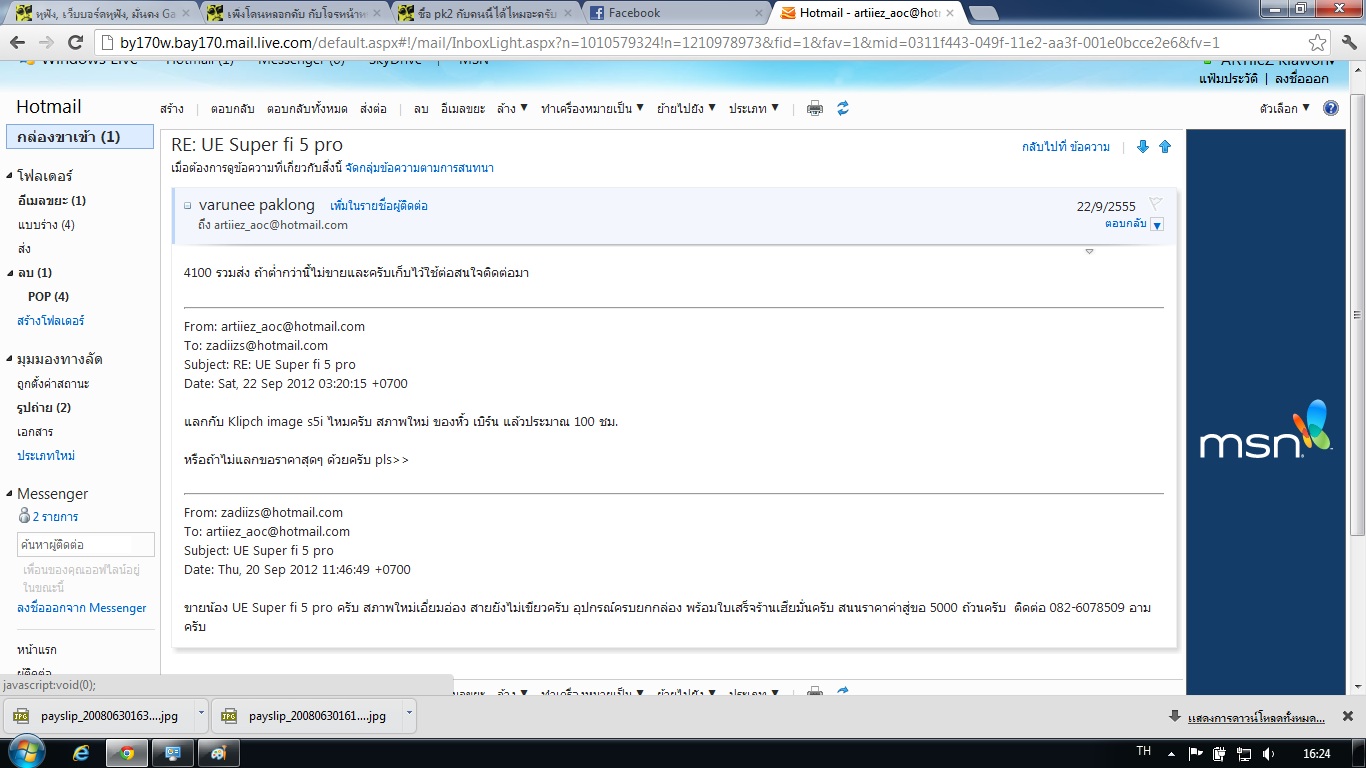
Task: Open a new browser tab
Action: [x=983, y=13]
